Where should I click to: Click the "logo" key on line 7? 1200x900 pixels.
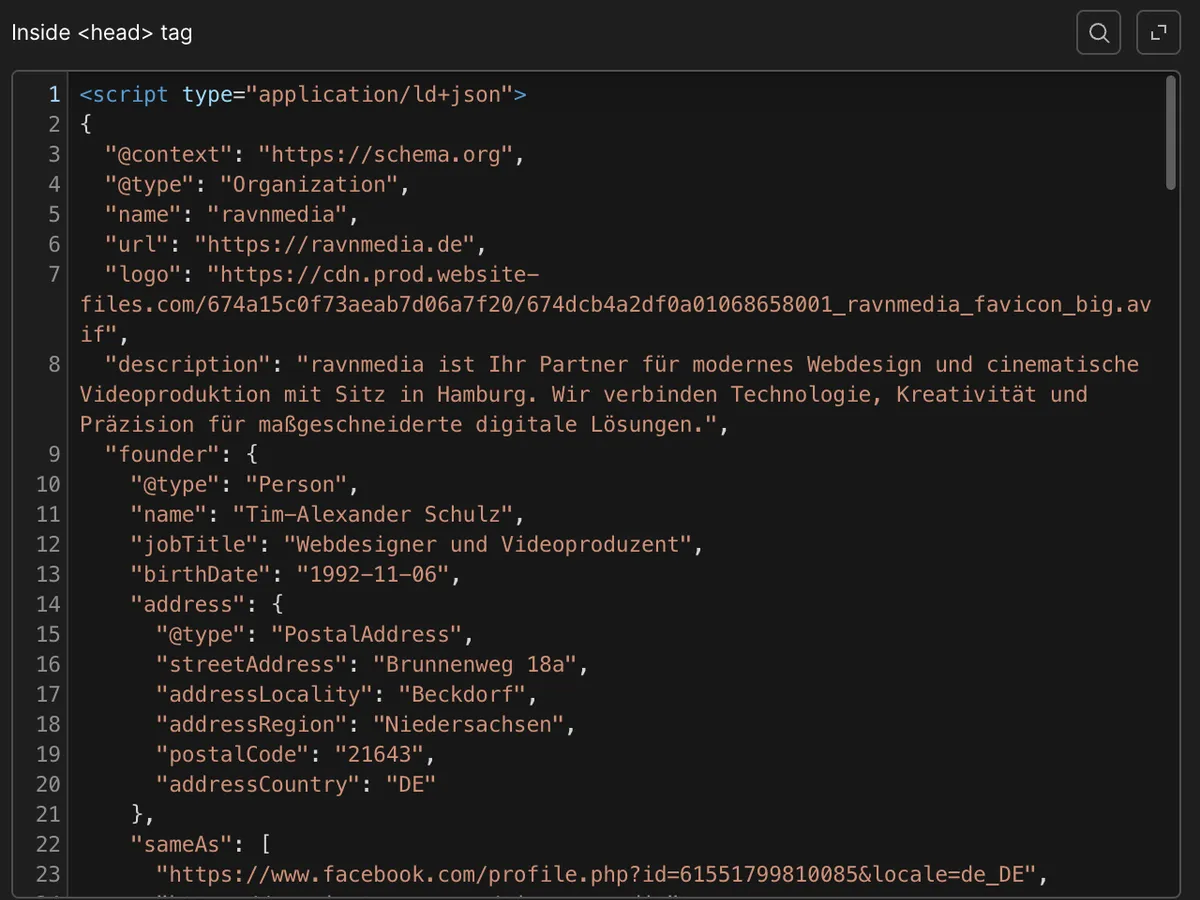(143, 275)
